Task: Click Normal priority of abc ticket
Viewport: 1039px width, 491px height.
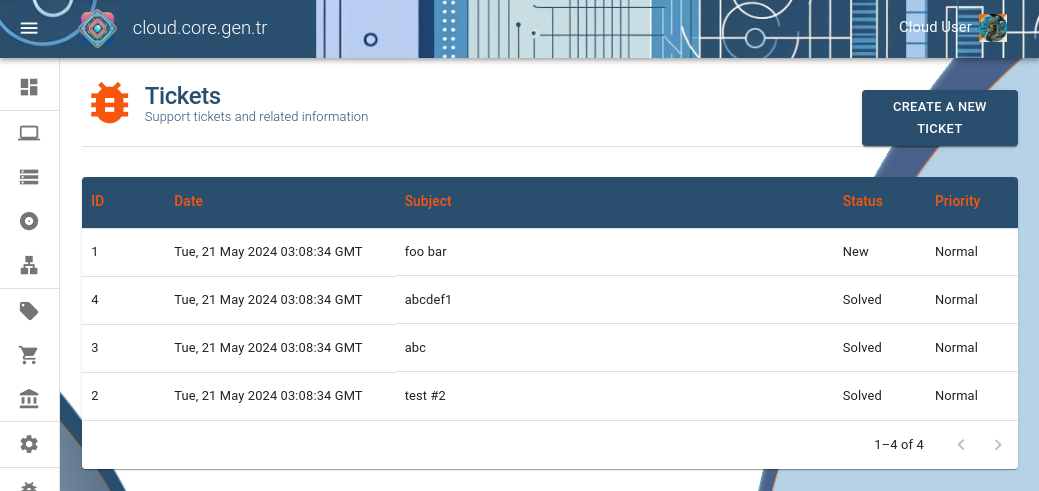Action: pos(956,347)
